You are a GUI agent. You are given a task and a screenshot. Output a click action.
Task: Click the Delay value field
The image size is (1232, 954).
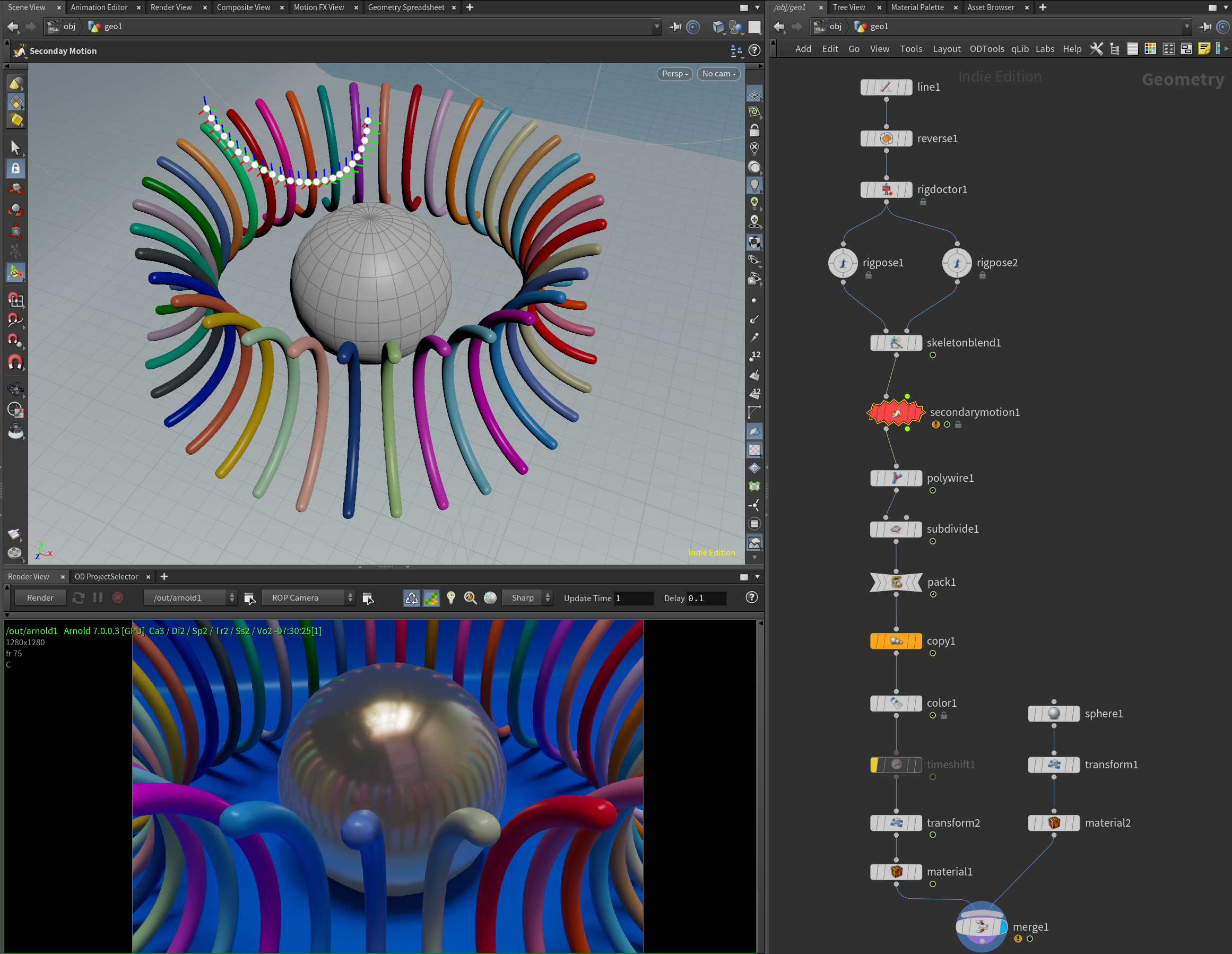706,599
